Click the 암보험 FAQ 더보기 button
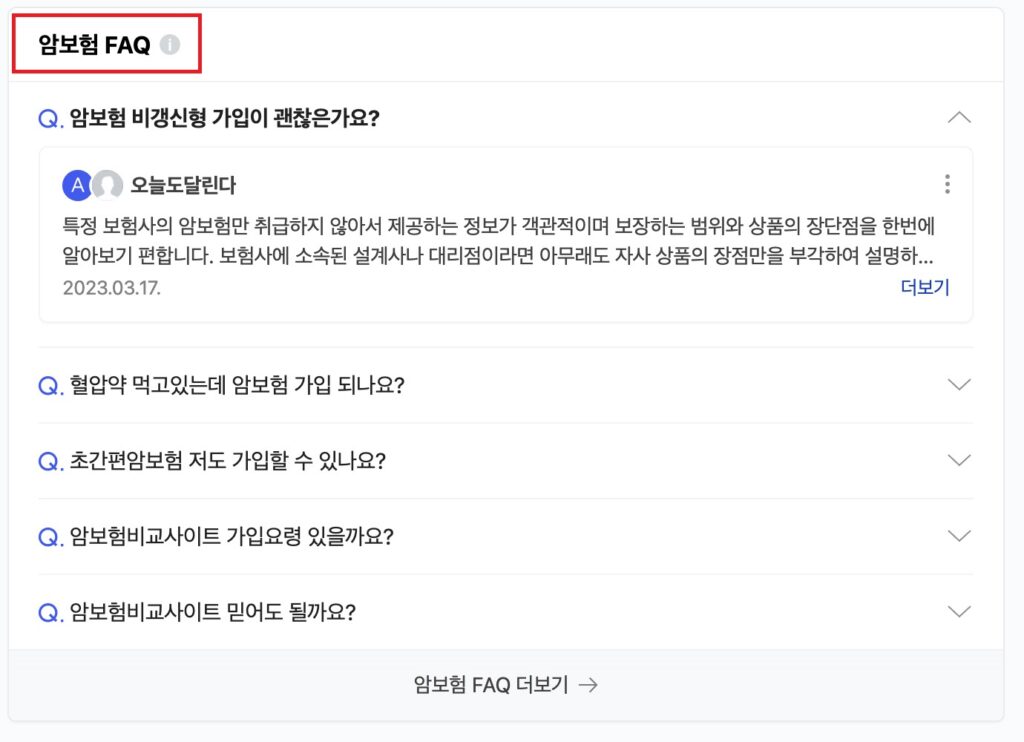Screen dimensions: 1024x742 (505, 685)
